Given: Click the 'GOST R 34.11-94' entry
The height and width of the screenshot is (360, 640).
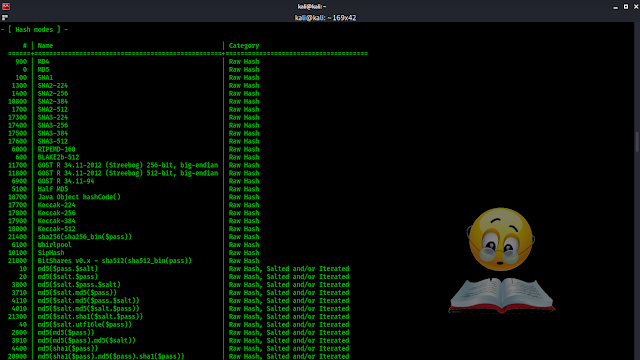Looking at the screenshot, I should click(66, 181).
